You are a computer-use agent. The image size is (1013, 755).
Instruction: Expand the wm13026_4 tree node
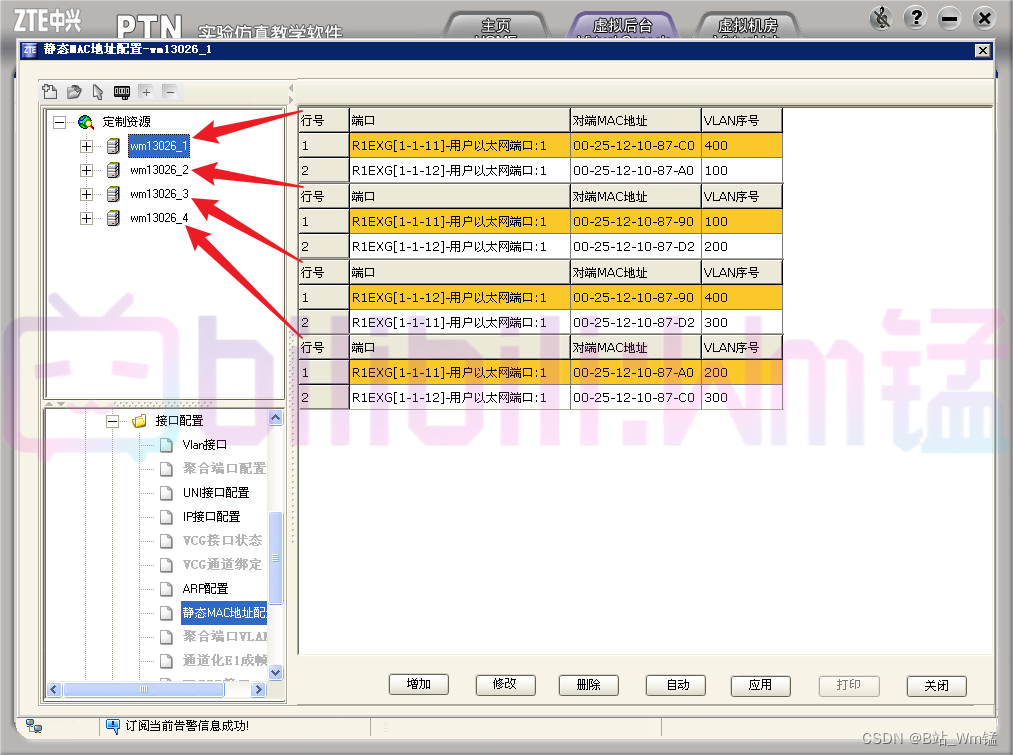tap(86, 217)
